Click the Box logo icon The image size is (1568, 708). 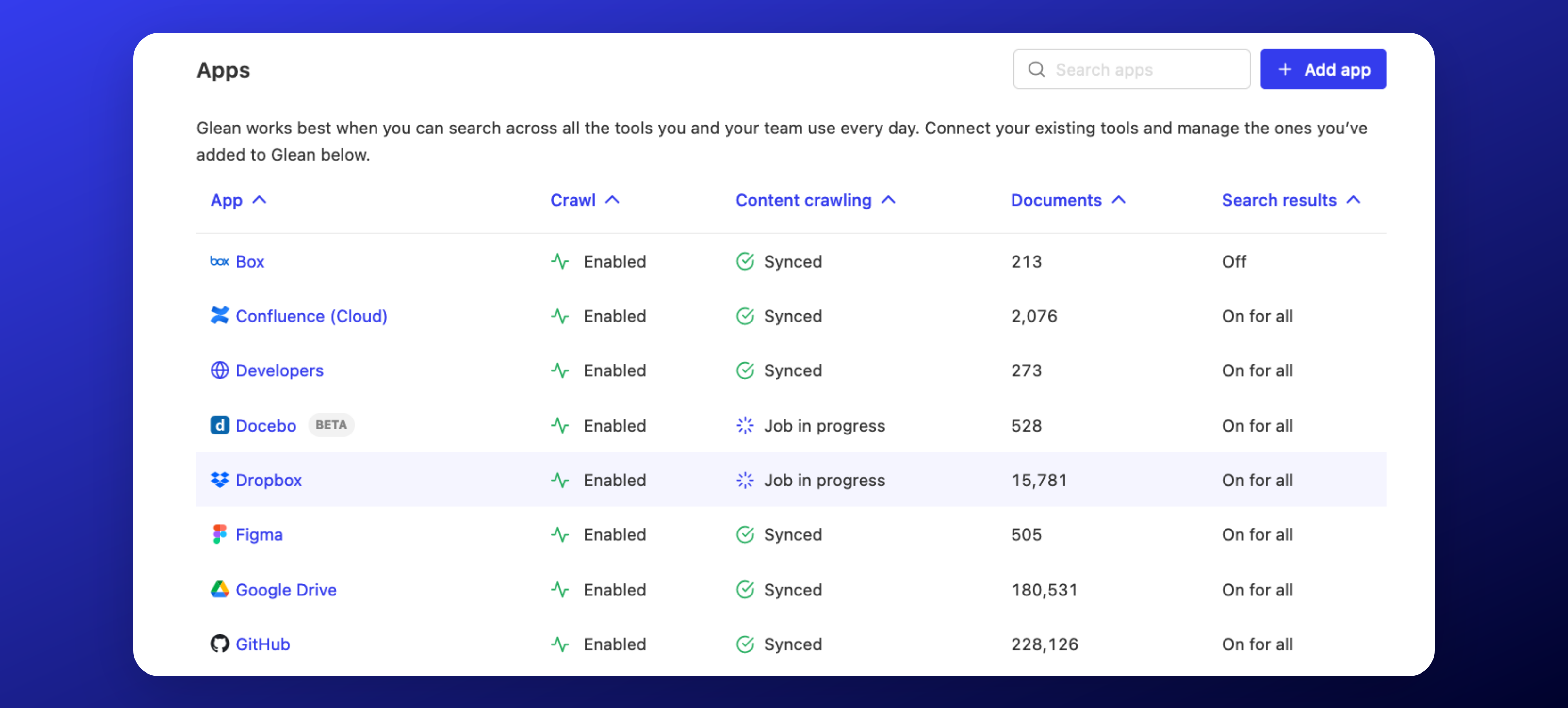click(x=219, y=261)
